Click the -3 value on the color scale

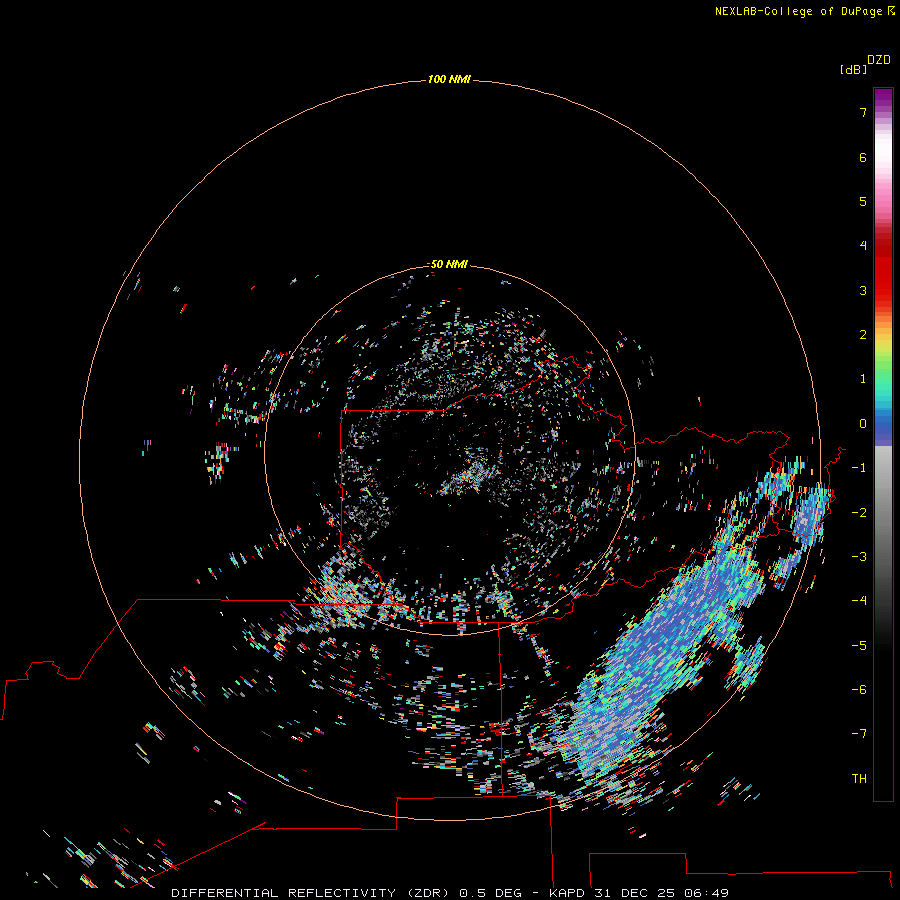859,557
